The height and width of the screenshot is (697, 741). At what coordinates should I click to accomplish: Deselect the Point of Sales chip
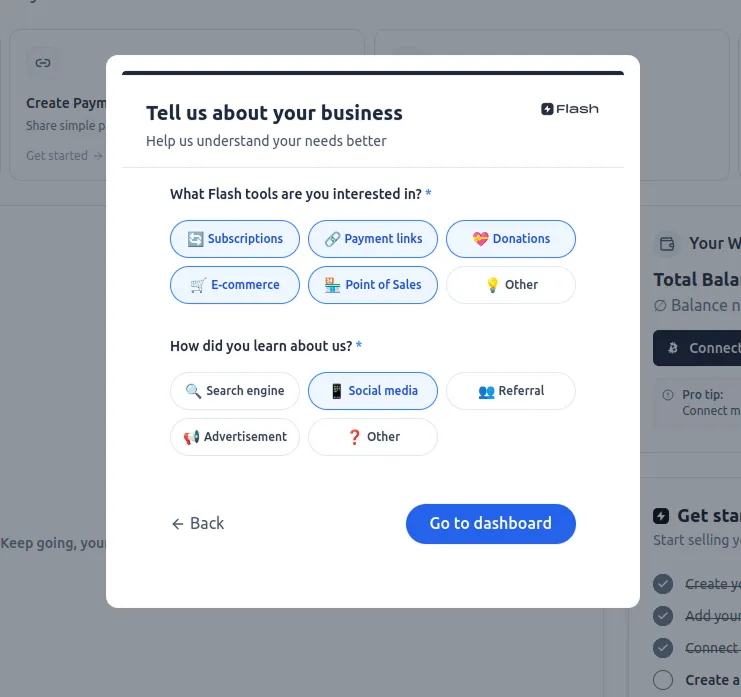(373, 285)
